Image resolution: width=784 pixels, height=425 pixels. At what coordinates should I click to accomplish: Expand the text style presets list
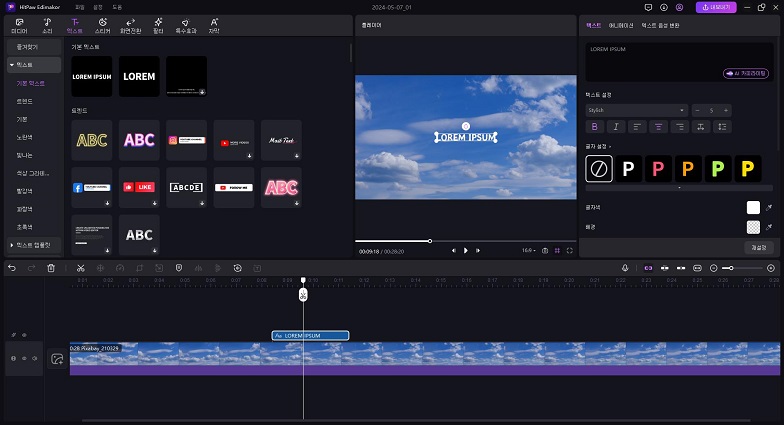click(x=678, y=187)
